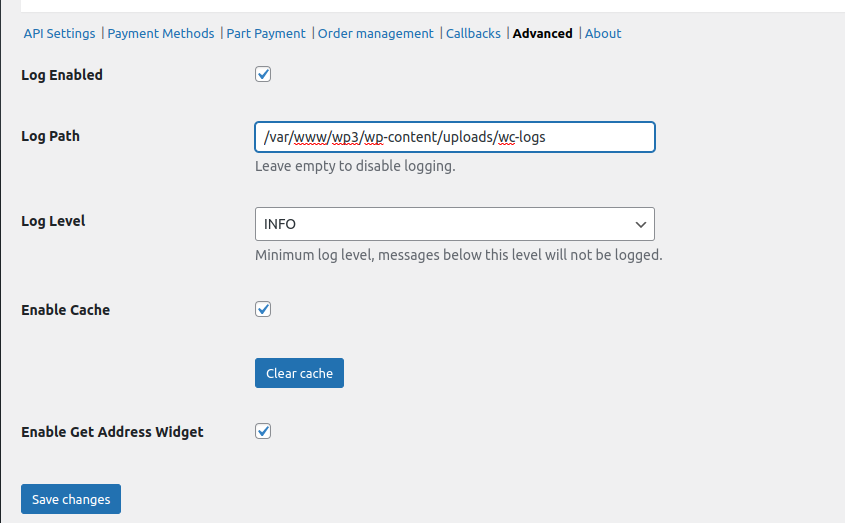Screen dimensions: 845x523
Task: Open the API Settings tab
Action: click(59, 33)
